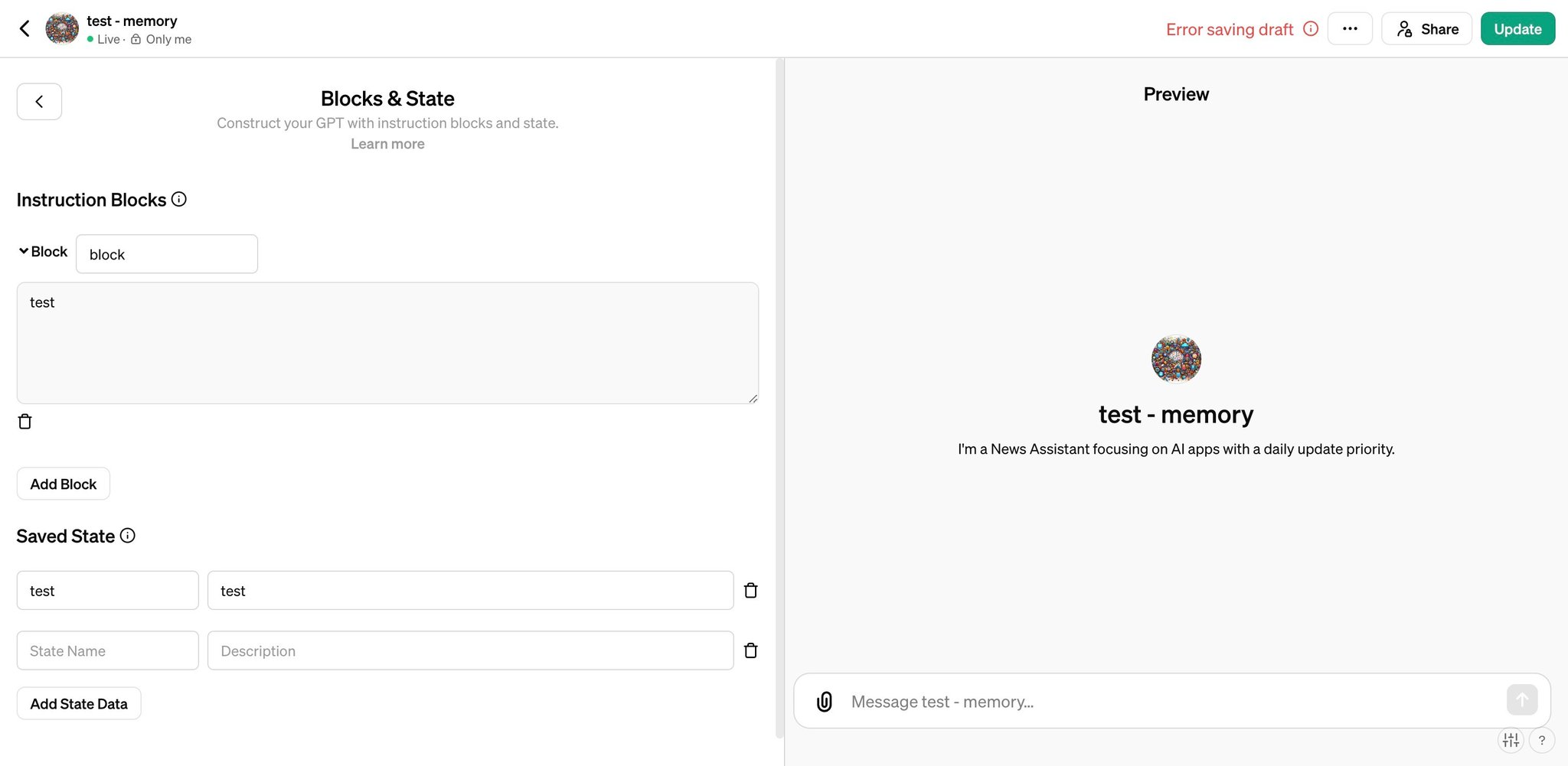Click the Saved State info icon

[128, 536]
